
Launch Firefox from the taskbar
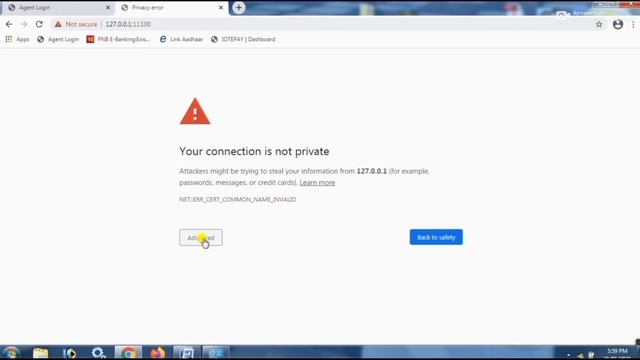[x=158, y=353]
